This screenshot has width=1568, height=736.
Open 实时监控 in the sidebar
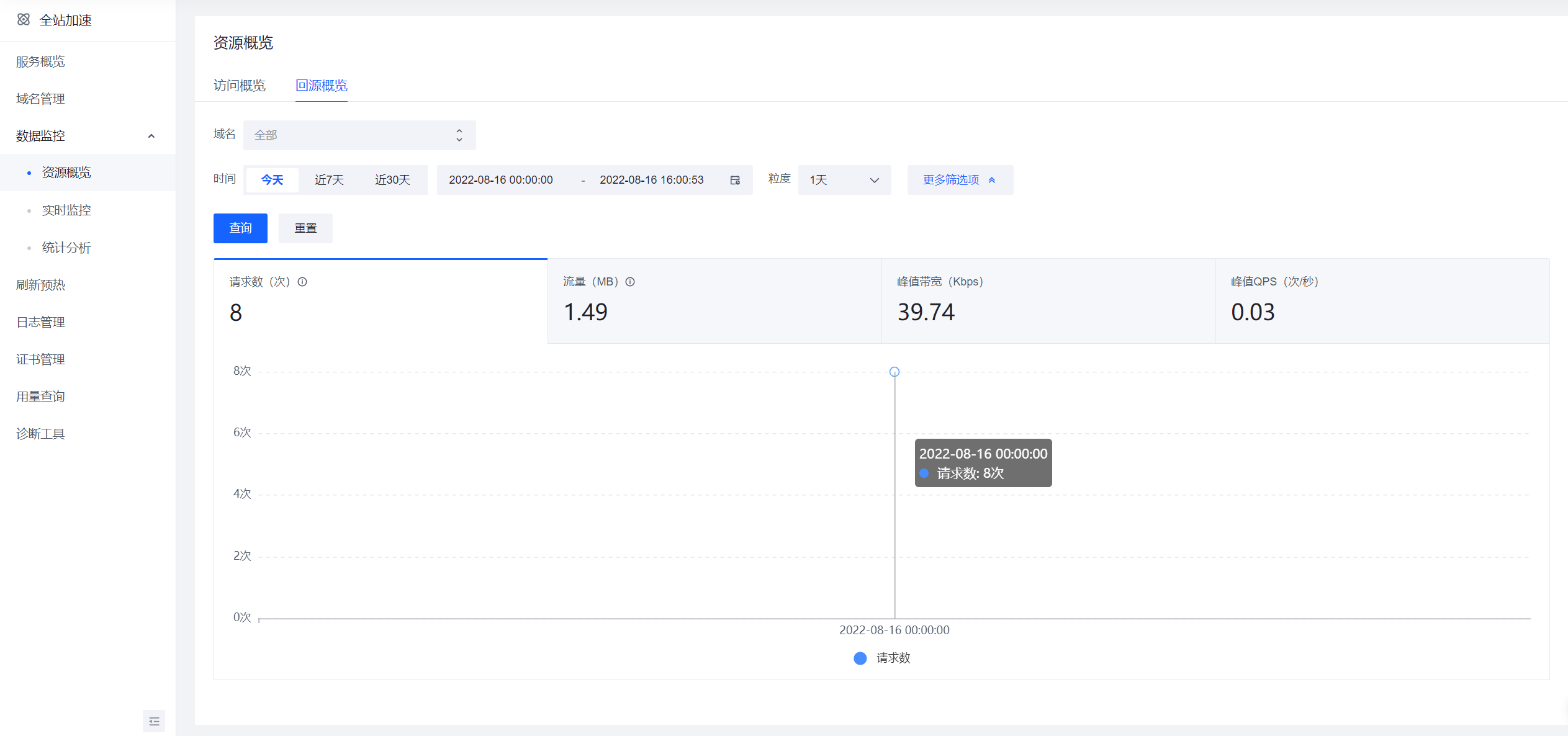[x=66, y=210]
